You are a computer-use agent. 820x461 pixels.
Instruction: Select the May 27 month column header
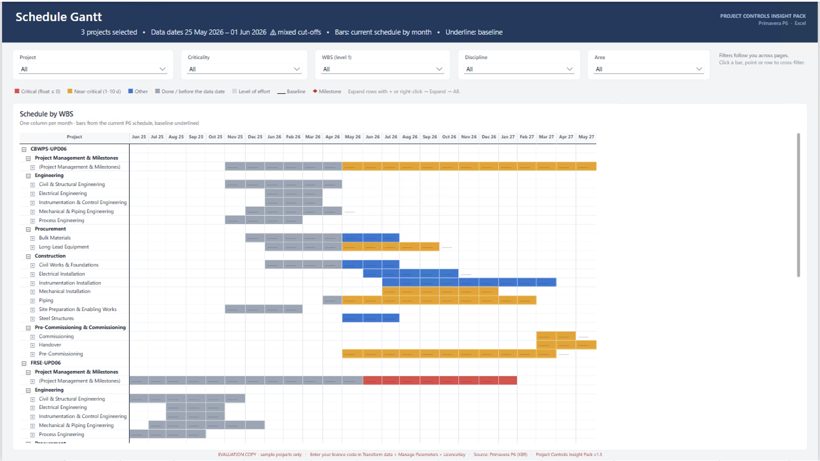(586, 137)
